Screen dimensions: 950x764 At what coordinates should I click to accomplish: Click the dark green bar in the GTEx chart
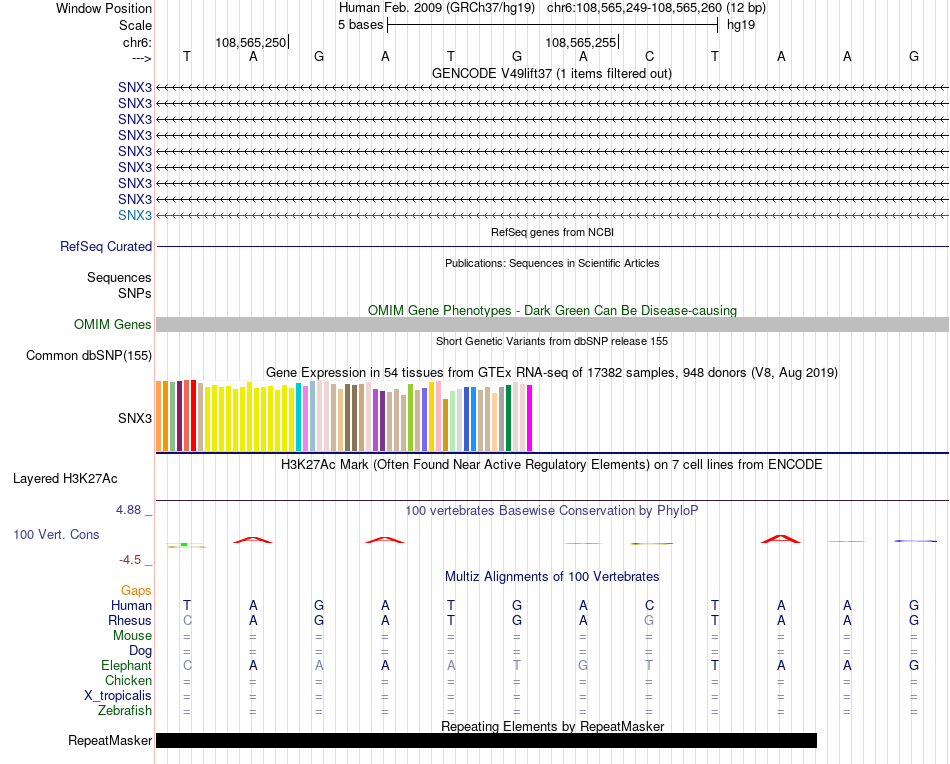(508, 418)
